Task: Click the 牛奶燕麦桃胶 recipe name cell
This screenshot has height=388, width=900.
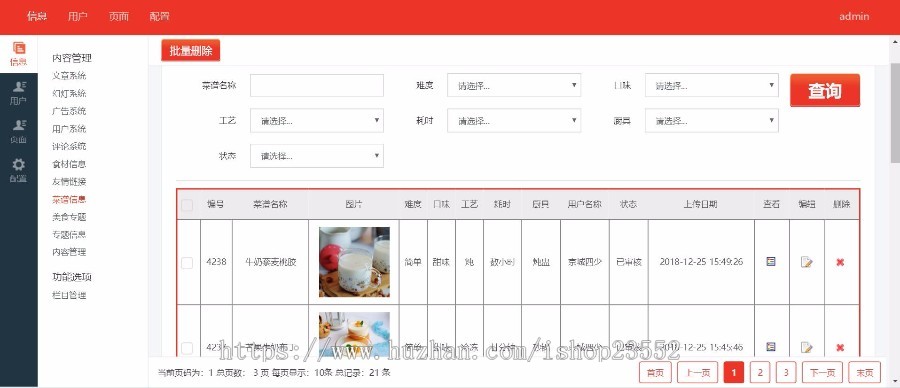Action: (270, 262)
